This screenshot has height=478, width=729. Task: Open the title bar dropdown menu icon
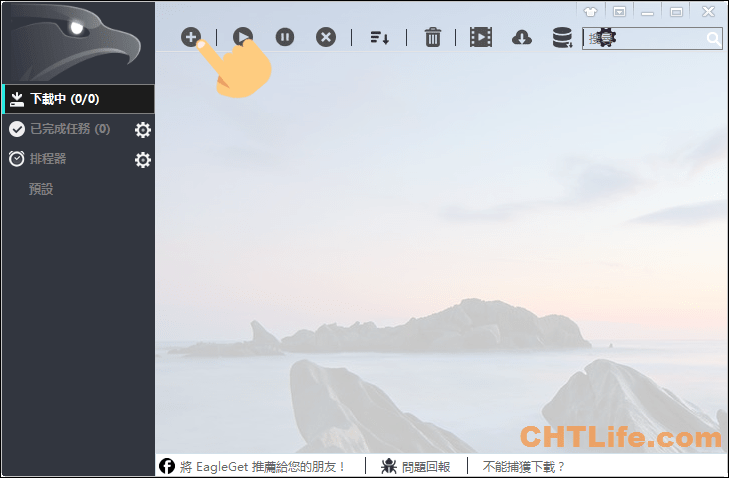619,12
